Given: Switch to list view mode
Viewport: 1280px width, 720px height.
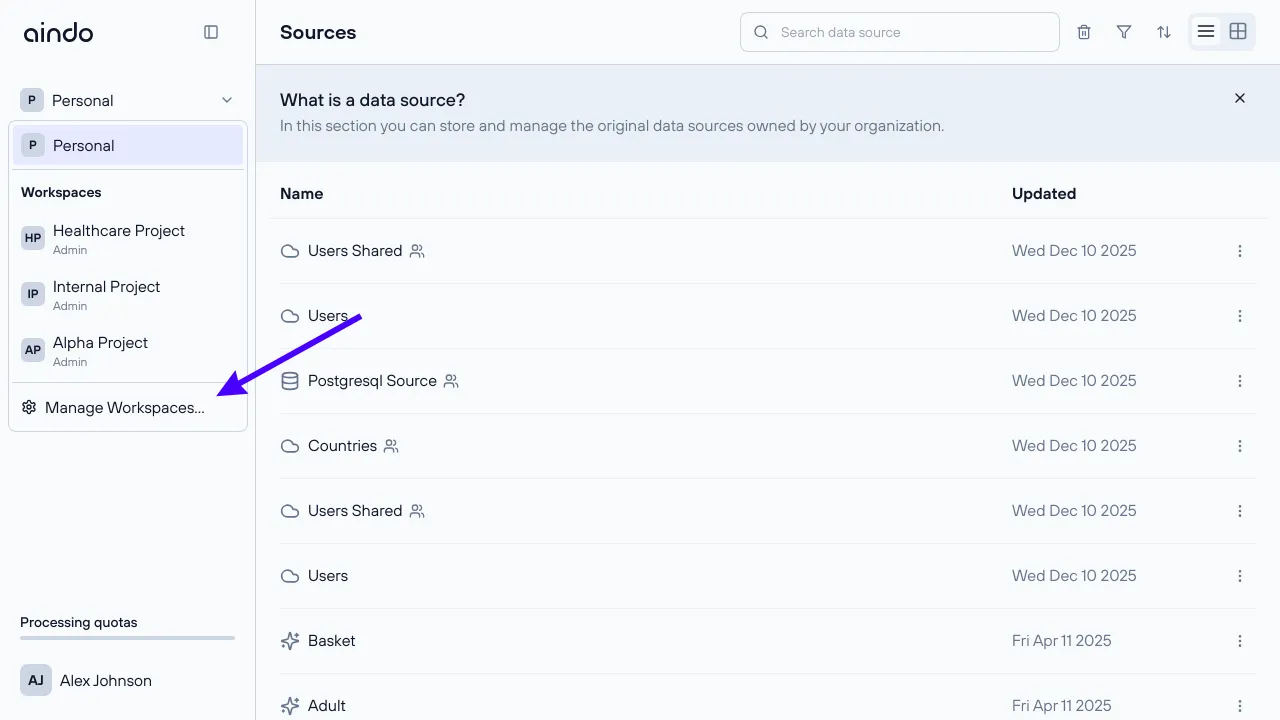Looking at the screenshot, I should (1206, 31).
